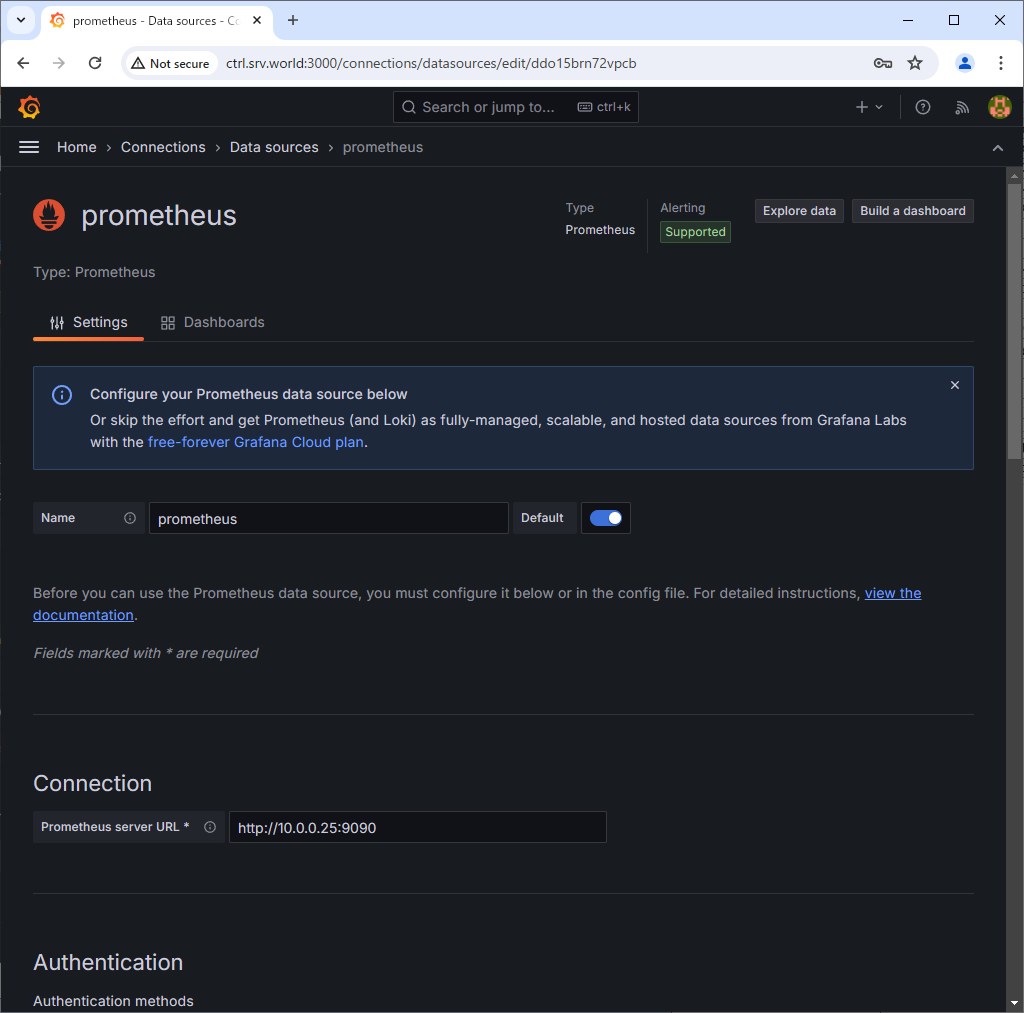Open the free-forever Grafana Cloud plan link
Screen dimensions: 1024x1013
pos(255,442)
